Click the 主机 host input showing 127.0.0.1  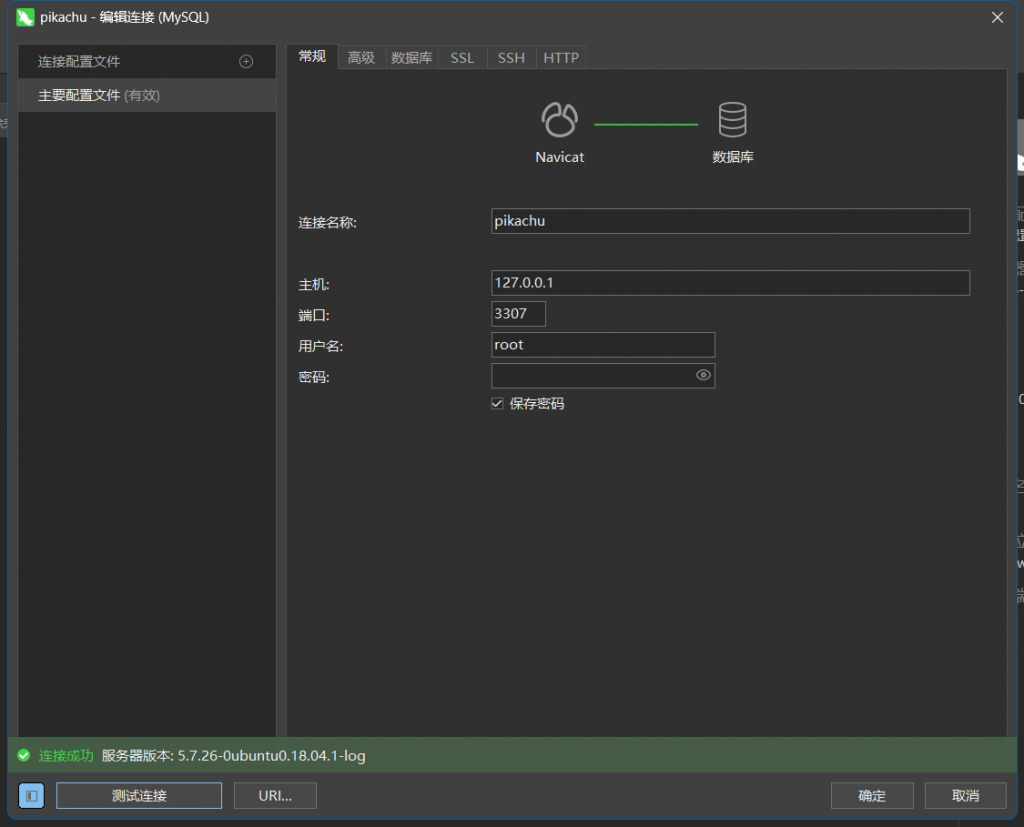[729, 282]
